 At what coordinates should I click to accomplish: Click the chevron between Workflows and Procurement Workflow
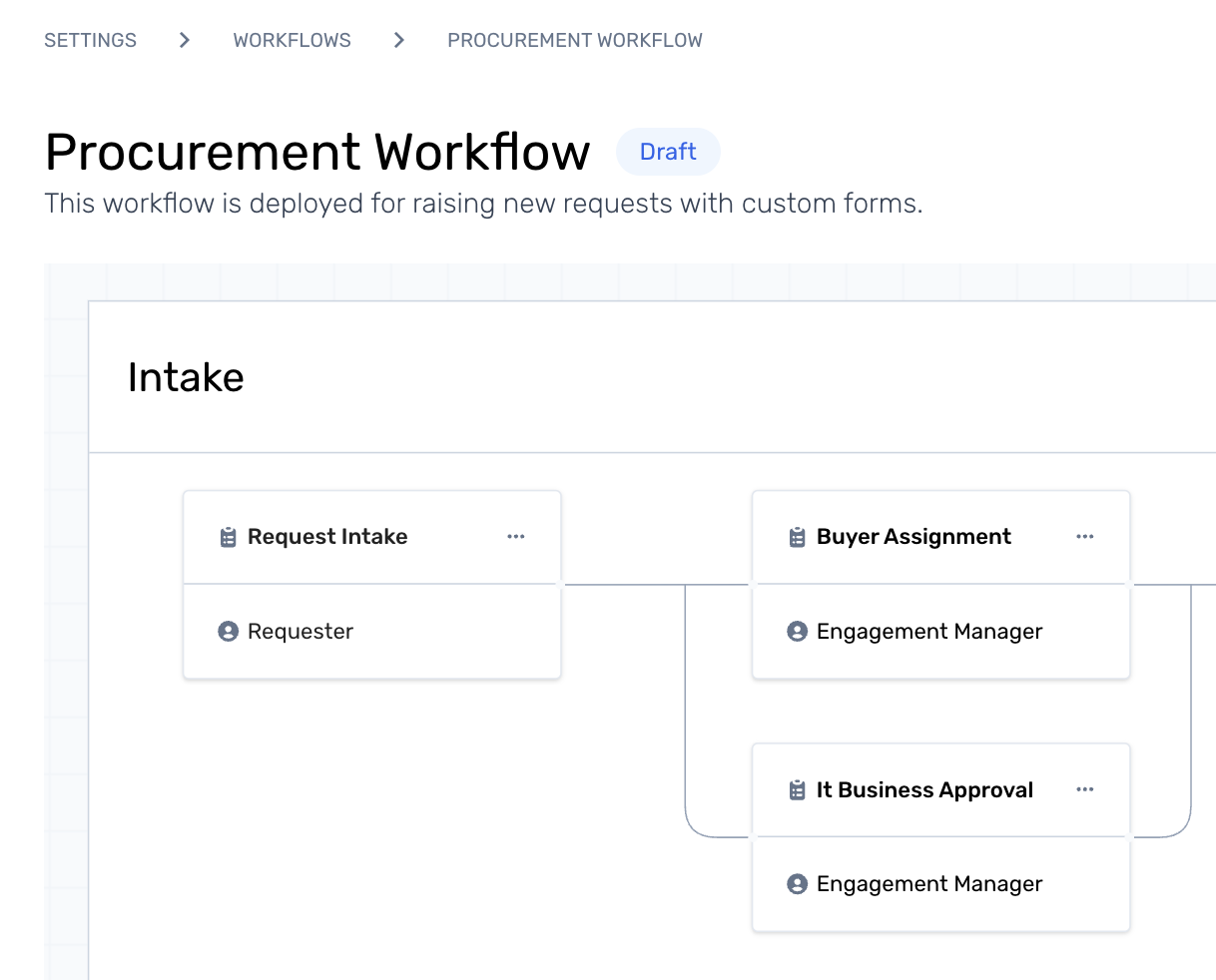click(399, 40)
